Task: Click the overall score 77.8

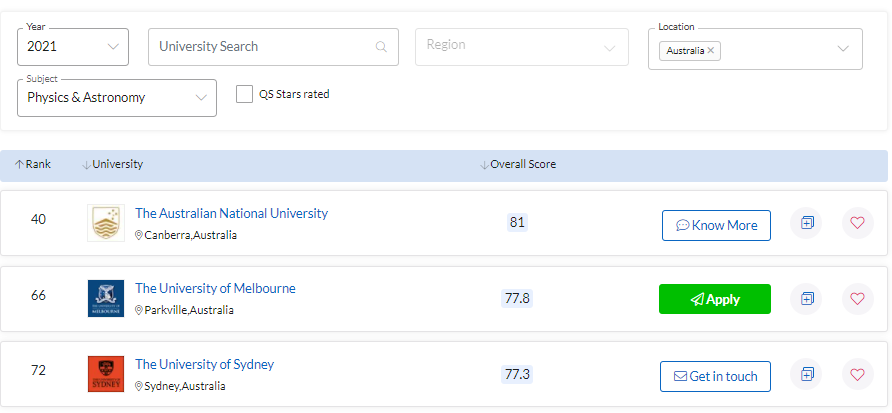Action: click(517, 298)
